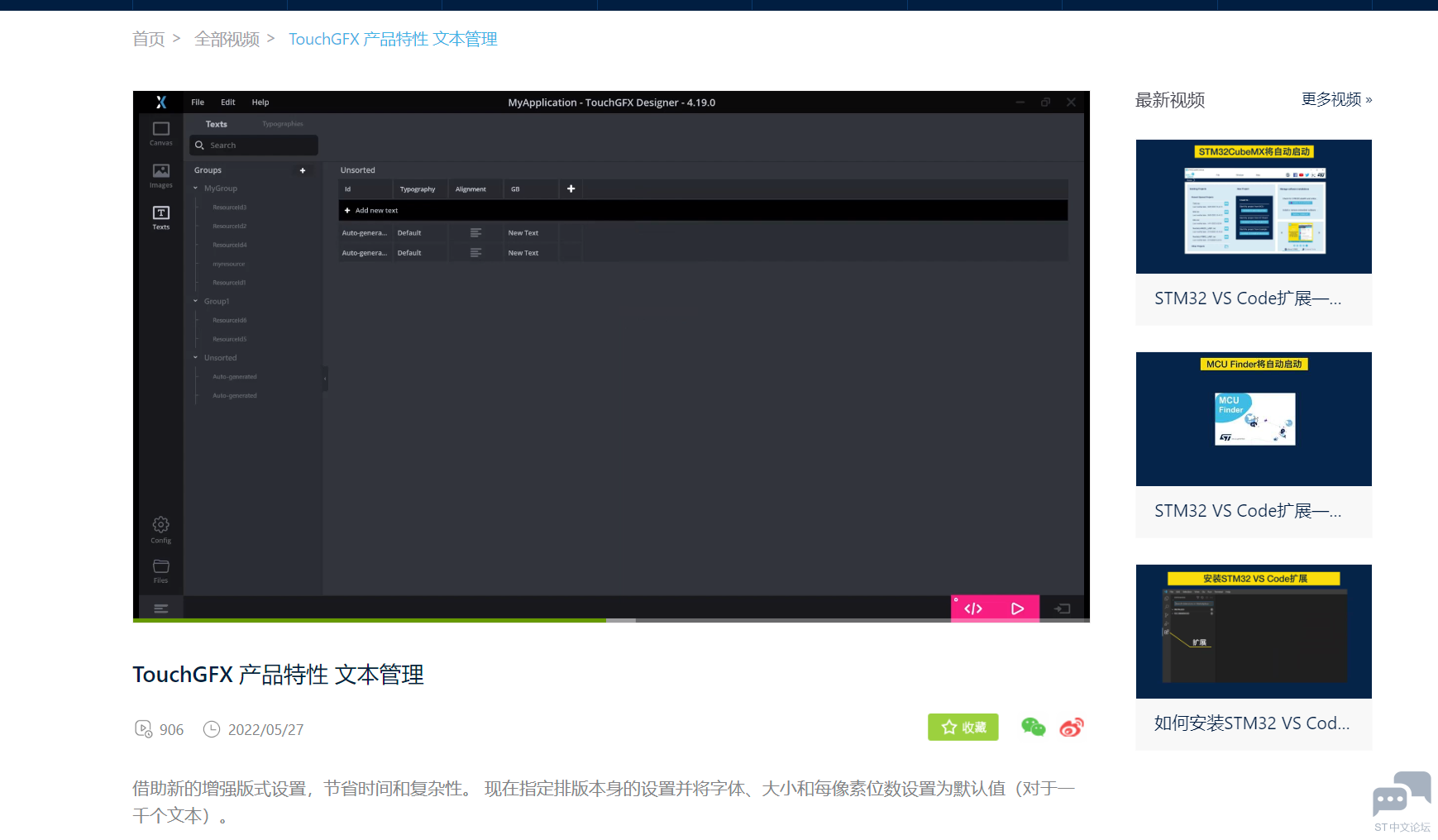
Task: Share via the WeChat icon
Action: [x=1034, y=728]
